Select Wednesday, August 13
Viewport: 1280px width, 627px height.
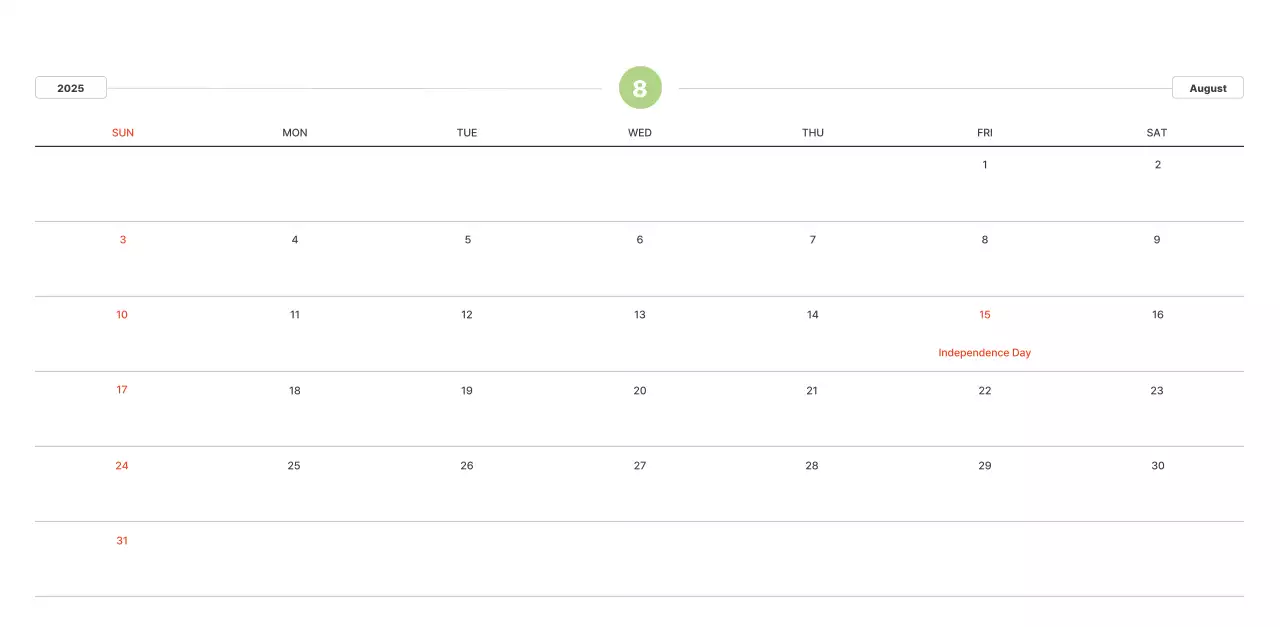[640, 315]
